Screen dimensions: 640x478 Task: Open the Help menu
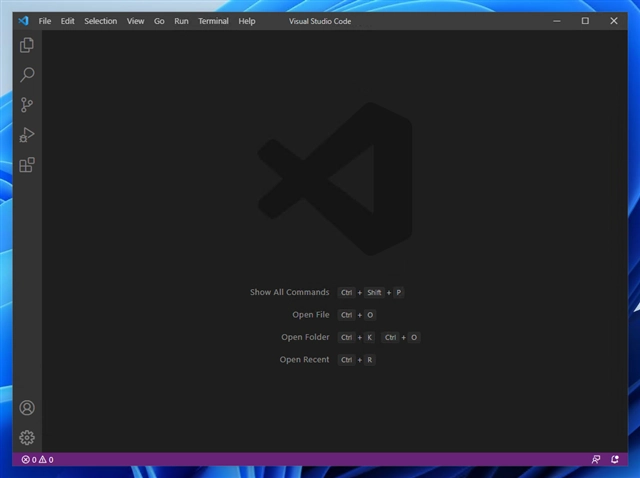coord(247,21)
